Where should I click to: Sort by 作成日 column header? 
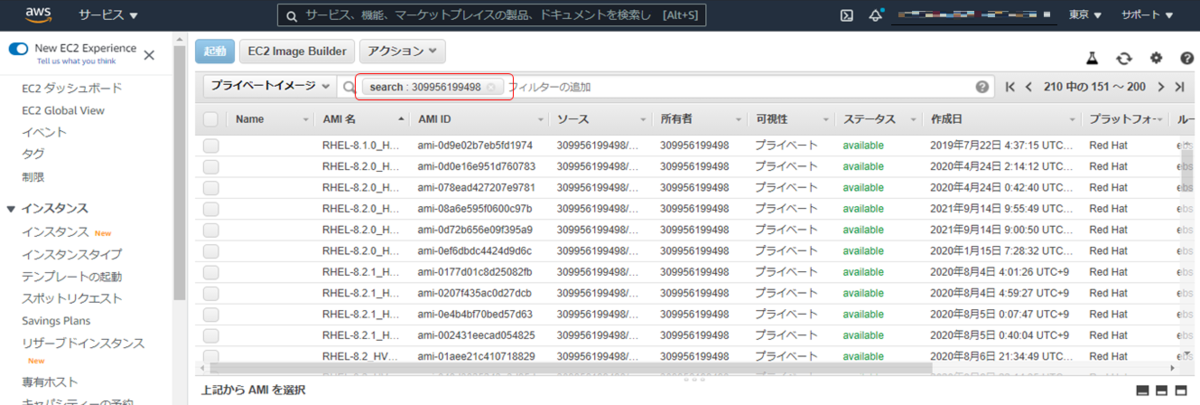[946, 119]
